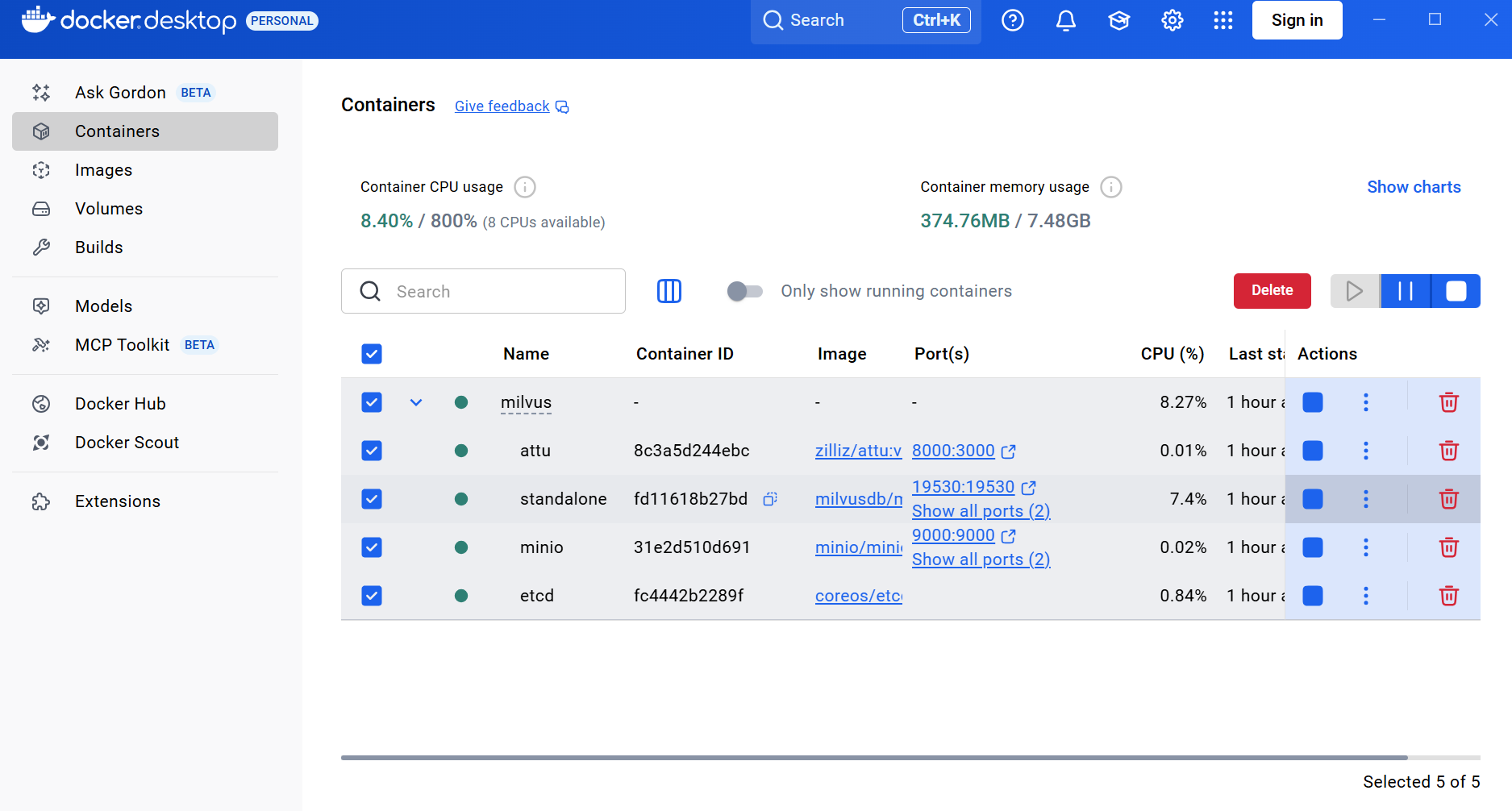Uncheck the select-all checkbox in the table header
Viewport: 1512px width, 811px height.
coord(372,354)
